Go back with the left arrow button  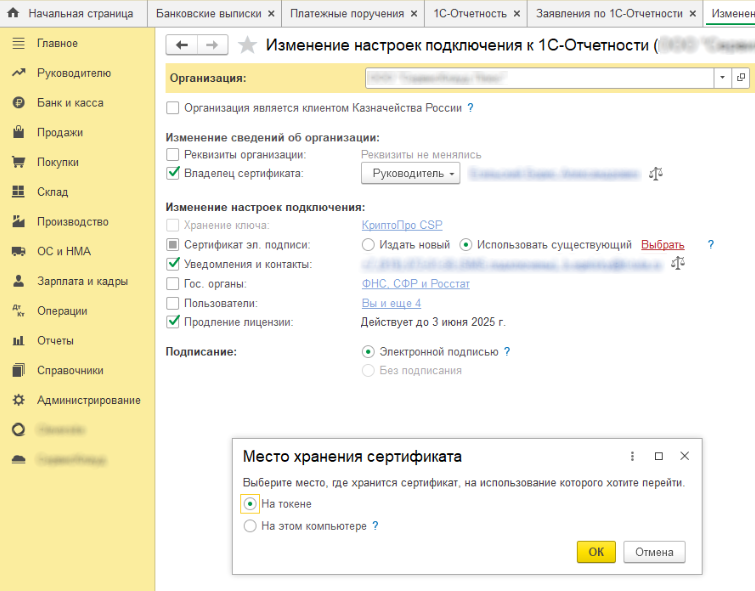pyautogui.click(x=182, y=45)
